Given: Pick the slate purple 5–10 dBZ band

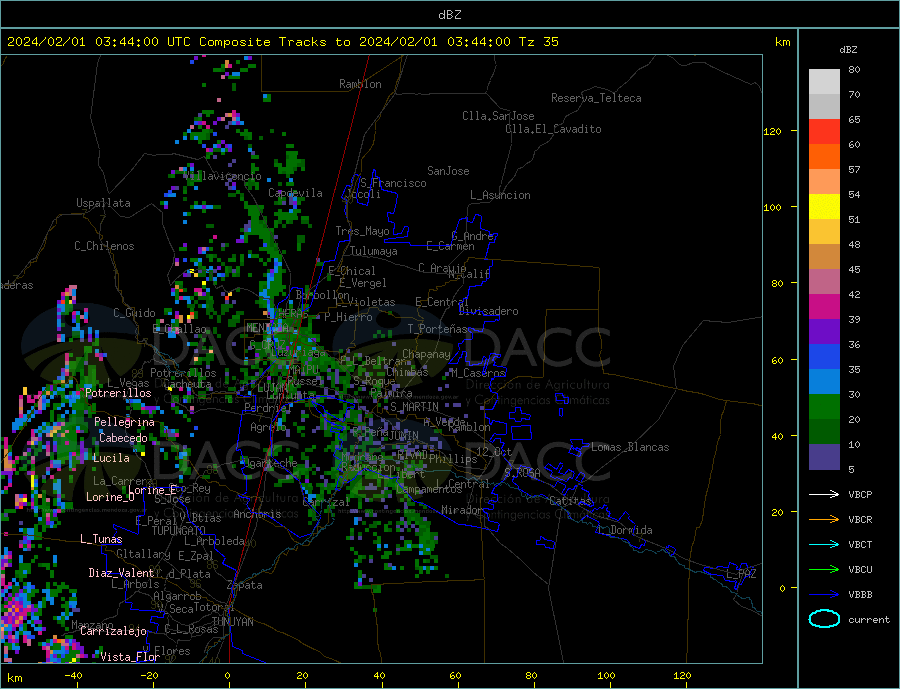Looking at the screenshot, I should [824, 457].
